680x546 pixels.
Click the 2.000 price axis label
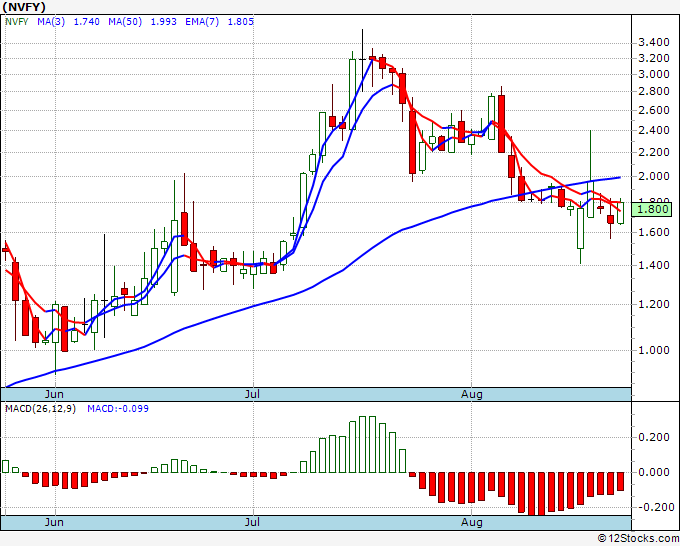pyautogui.click(x=654, y=176)
